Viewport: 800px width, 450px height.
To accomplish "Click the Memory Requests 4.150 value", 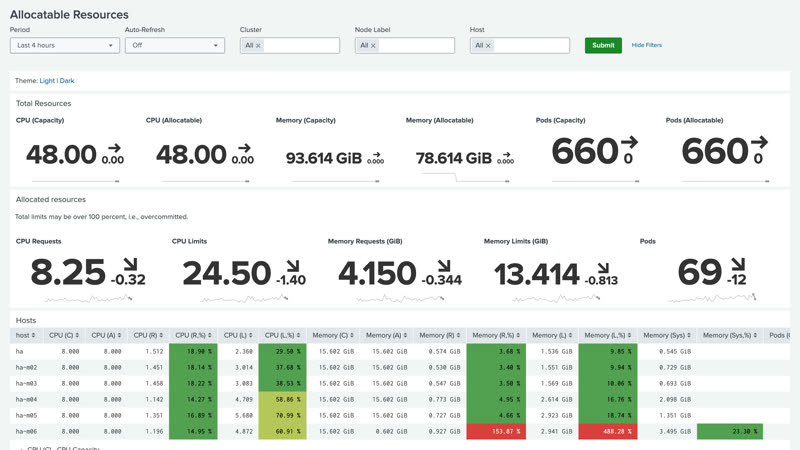I will (378, 273).
